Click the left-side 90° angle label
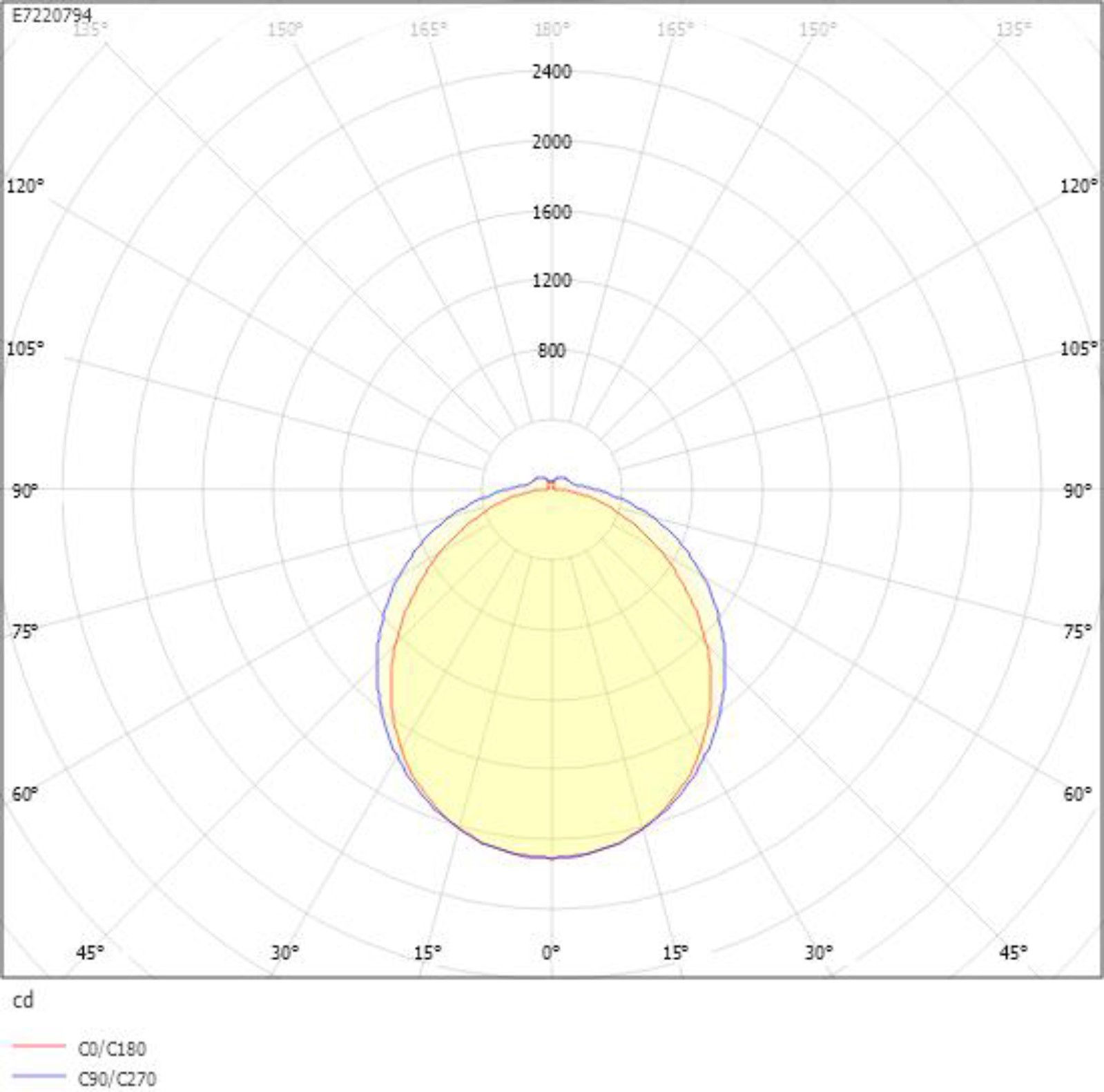Screen dimensions: 1104x1092 [24, 491]
